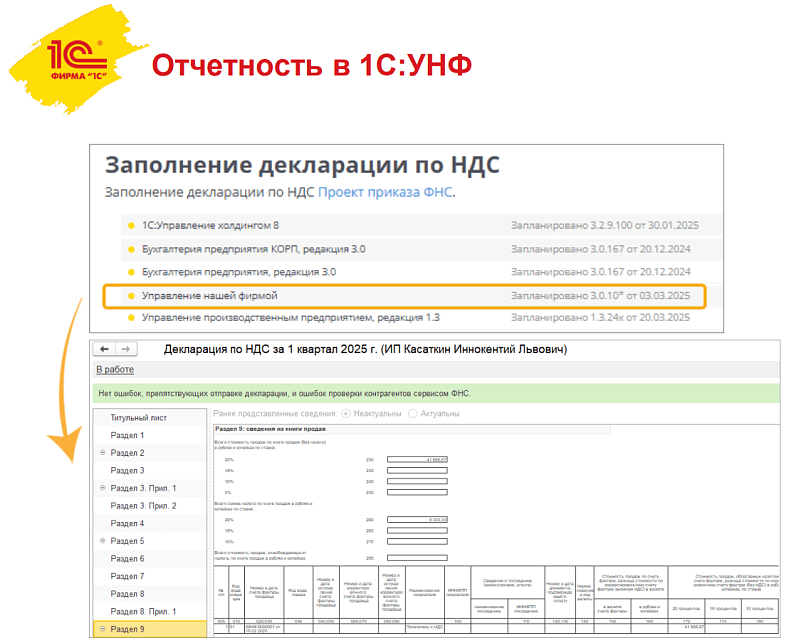This screenshot has height=643, width=799.
Task: Click line 280 exempt sales field
Action: click(417, 558)
